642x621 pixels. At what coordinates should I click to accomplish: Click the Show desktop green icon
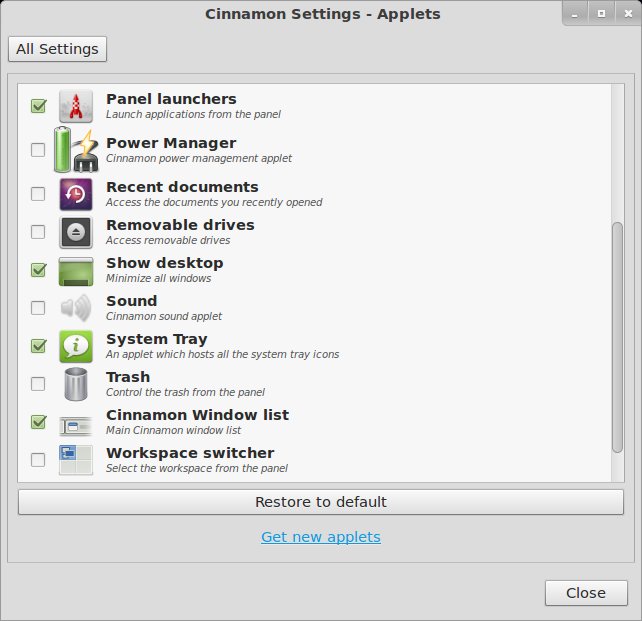point(76,271)
